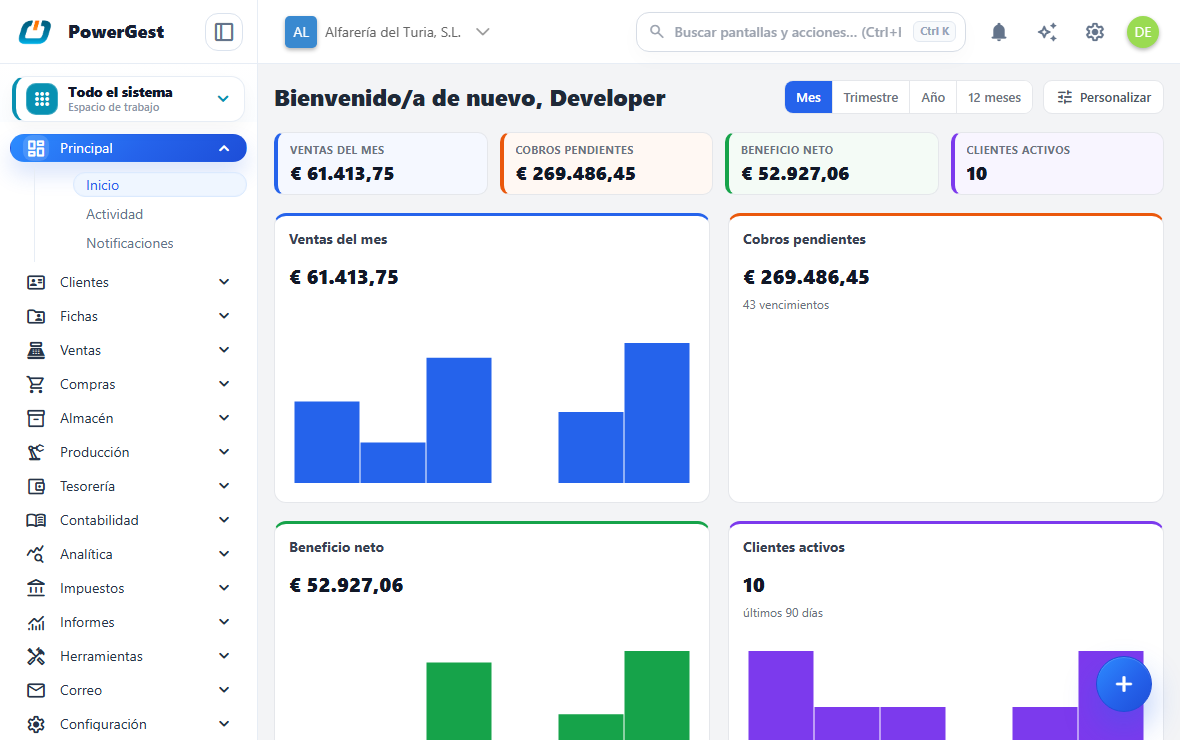Open the Notificaciones submenu item
Image resolution: width=1180 pixels, height=740 pixels.
click(160, 243)
